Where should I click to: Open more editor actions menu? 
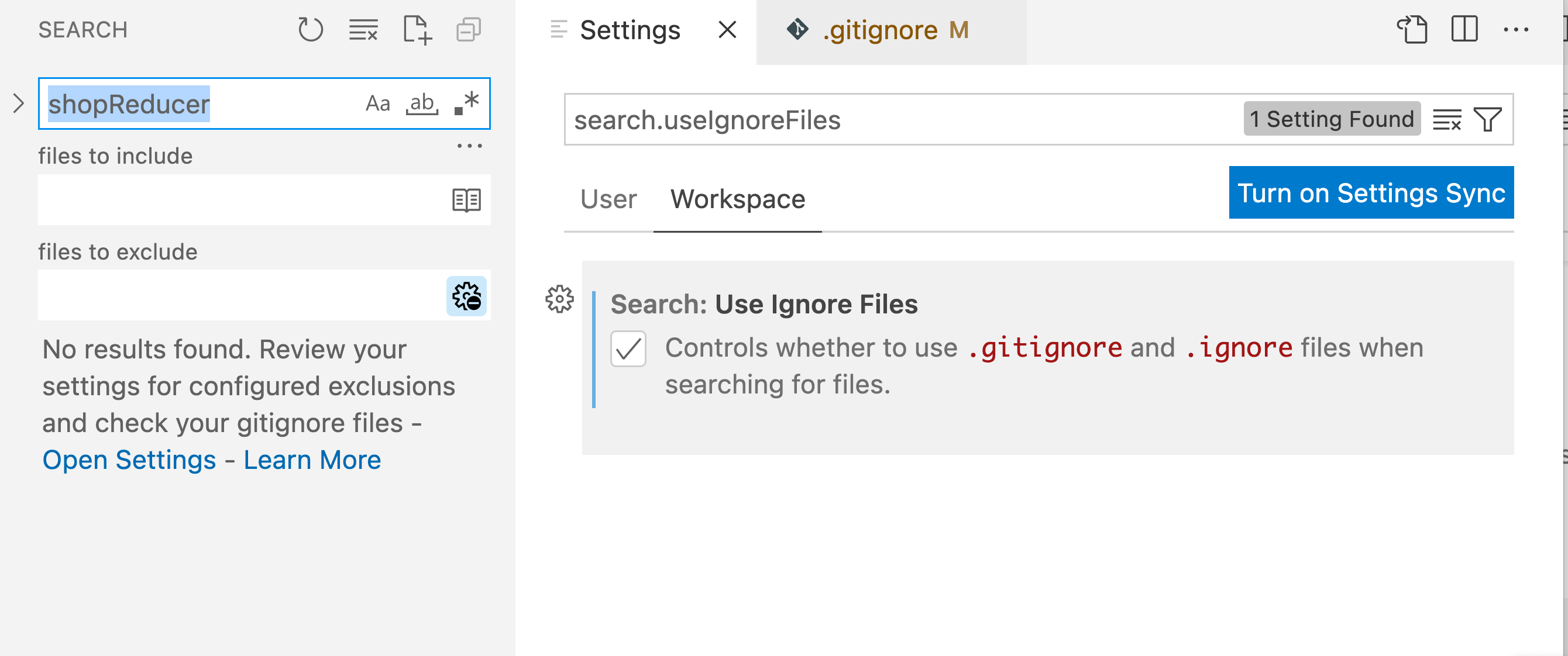click(1517, 29)
